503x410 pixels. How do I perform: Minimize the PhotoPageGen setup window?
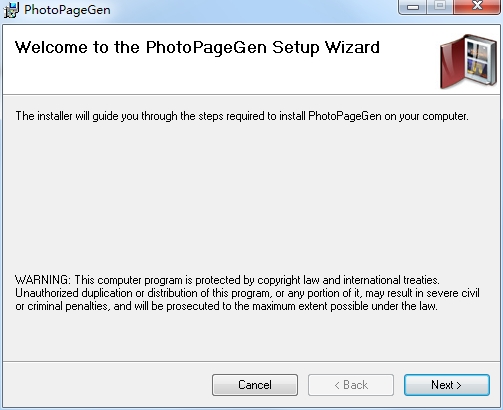413,7
